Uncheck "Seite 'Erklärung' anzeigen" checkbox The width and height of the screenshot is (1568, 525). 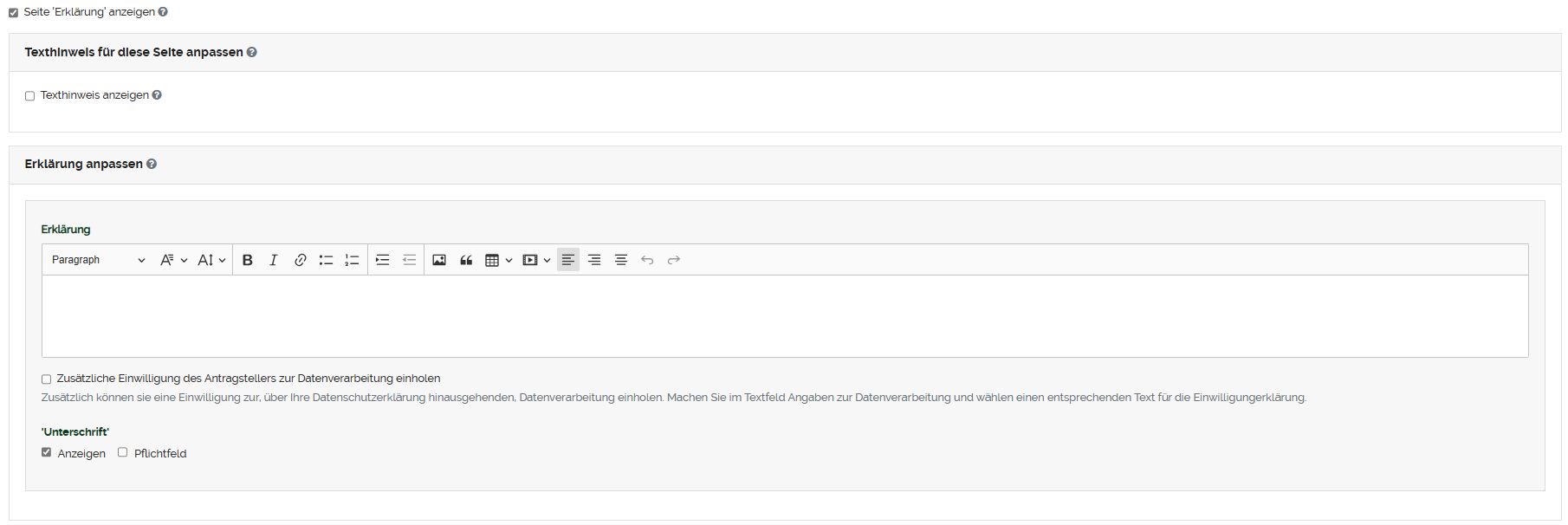(x=14, y=13)
